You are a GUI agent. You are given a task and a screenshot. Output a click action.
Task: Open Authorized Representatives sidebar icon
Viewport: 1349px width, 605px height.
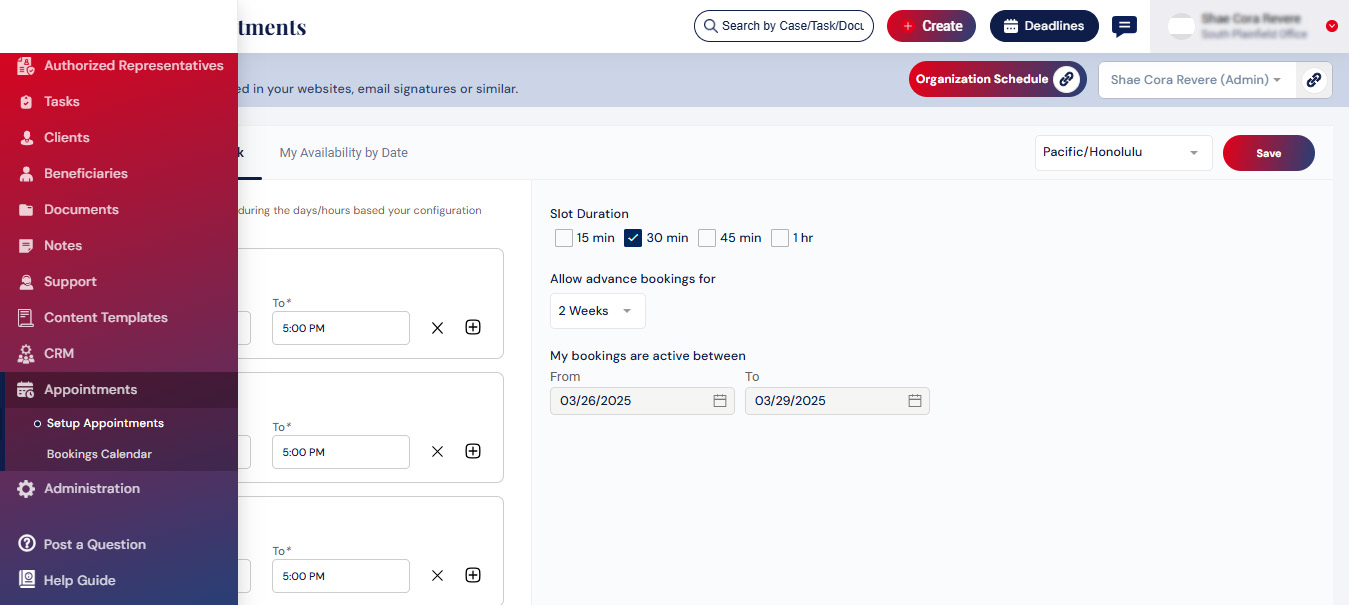coord(26,66)
